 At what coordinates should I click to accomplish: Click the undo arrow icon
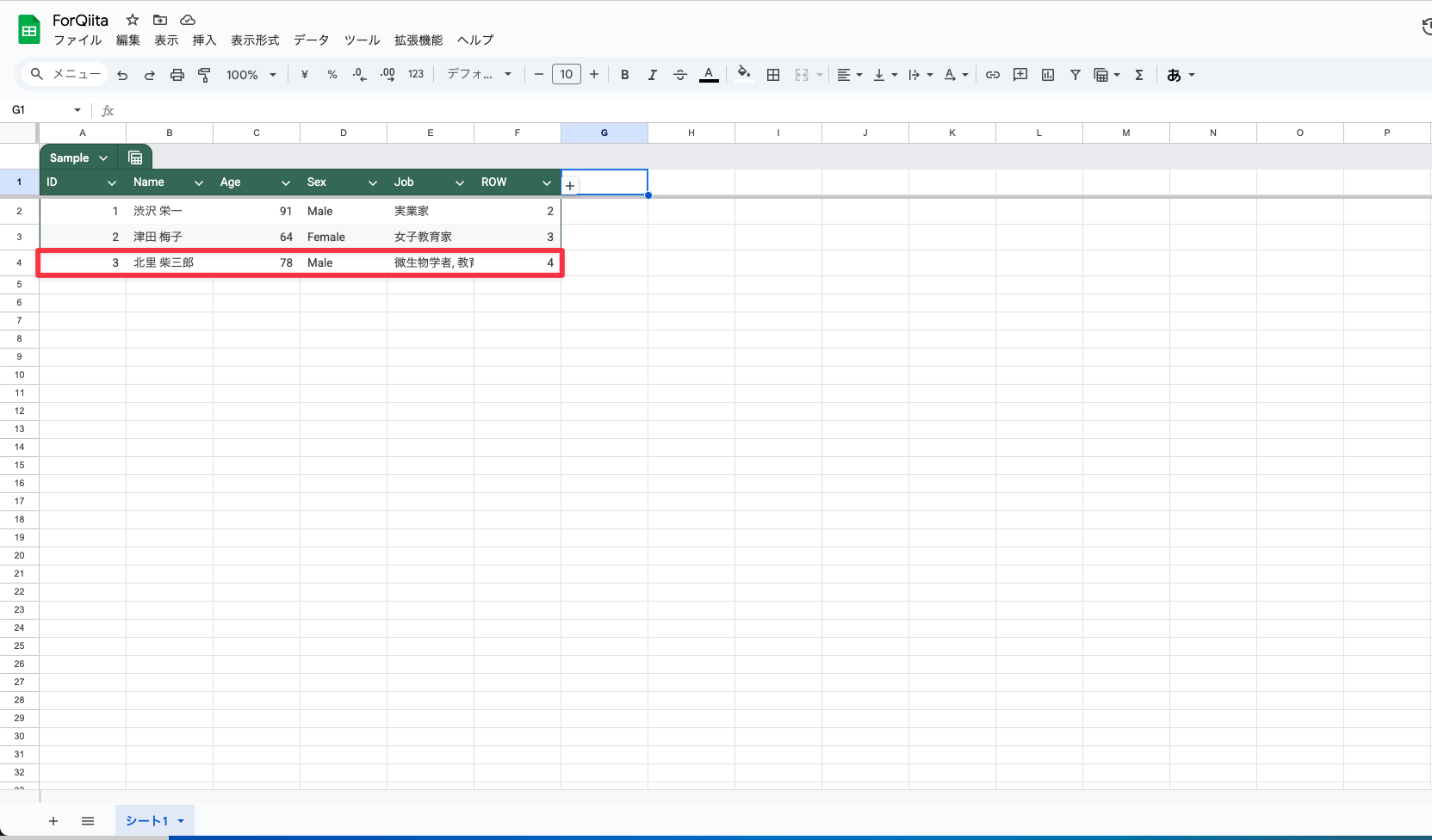[122, 75]
